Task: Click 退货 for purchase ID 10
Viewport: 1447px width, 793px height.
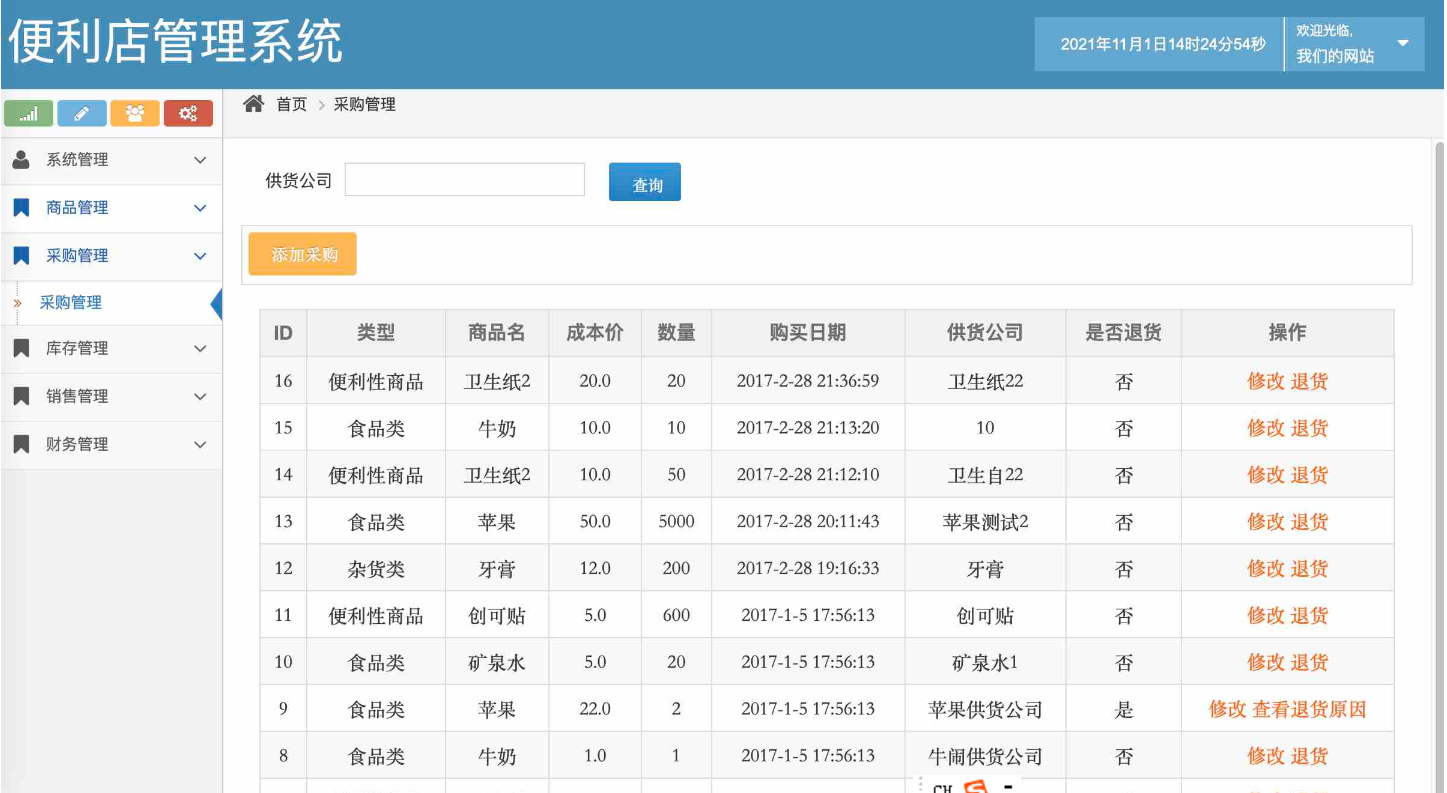Action: (1309, 662)
